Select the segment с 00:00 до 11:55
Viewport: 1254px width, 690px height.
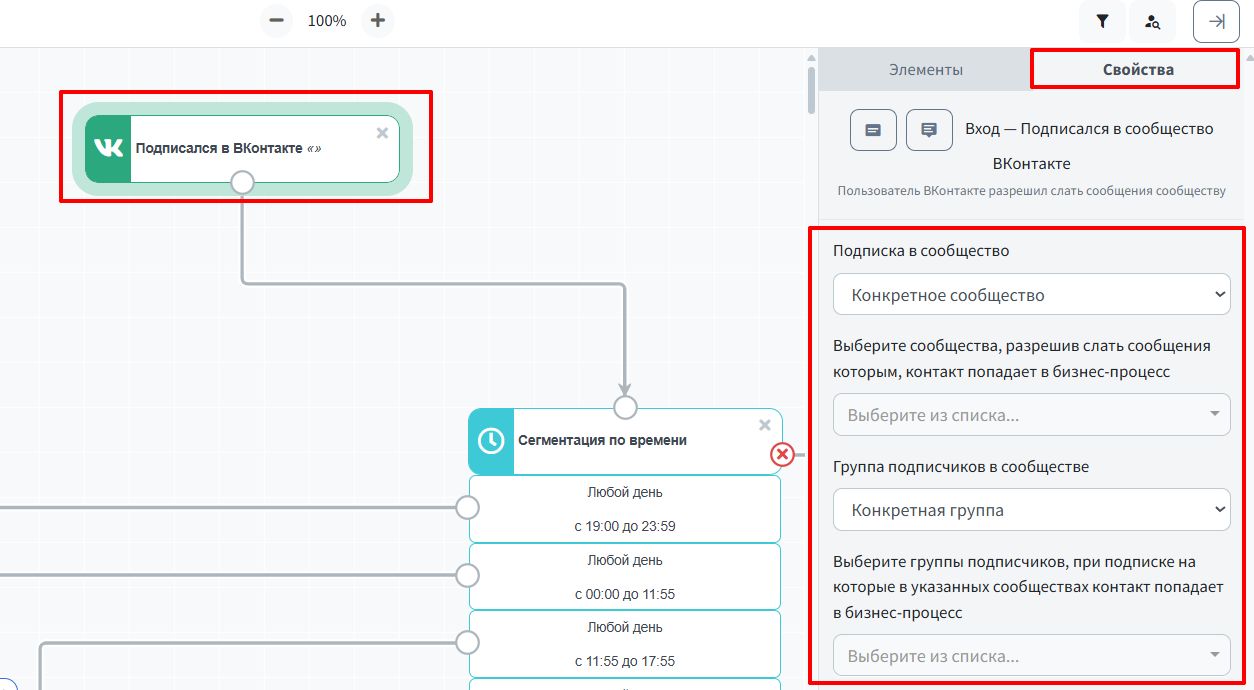click(625, 577)
